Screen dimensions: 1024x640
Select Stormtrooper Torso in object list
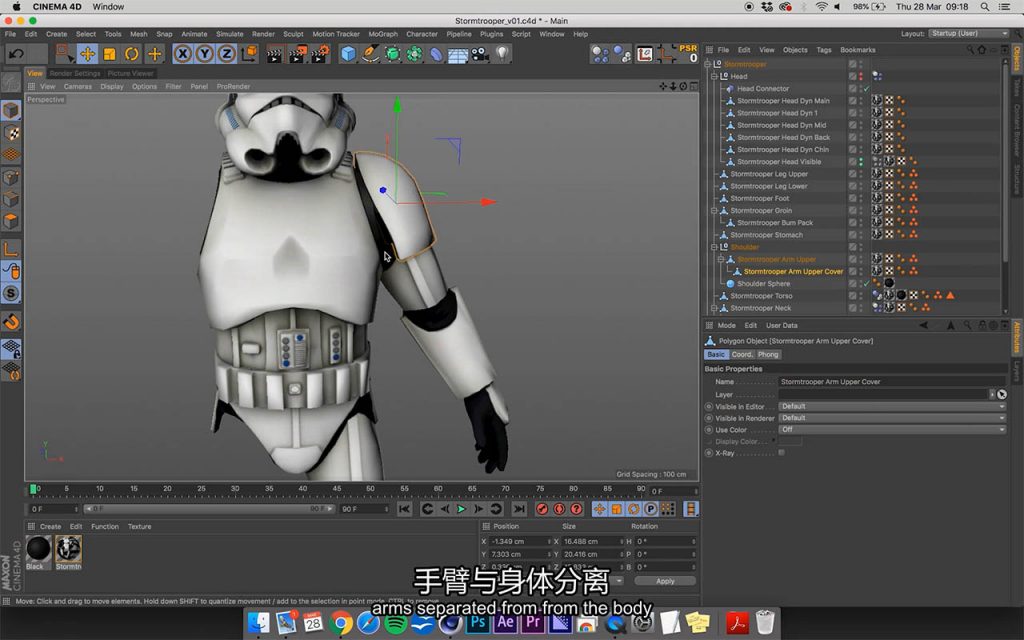(x=761, y=296)
